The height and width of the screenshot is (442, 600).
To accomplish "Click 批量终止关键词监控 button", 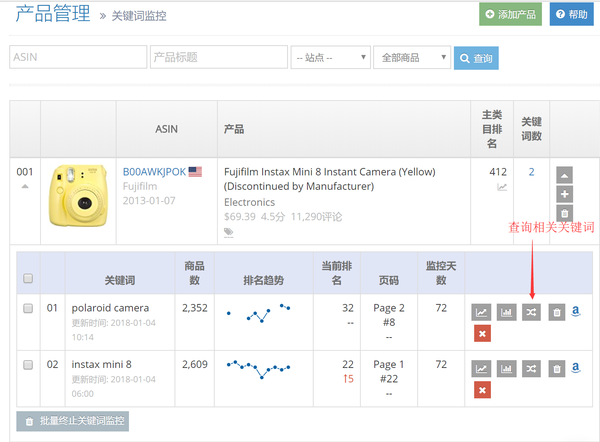I will (73, 421).
